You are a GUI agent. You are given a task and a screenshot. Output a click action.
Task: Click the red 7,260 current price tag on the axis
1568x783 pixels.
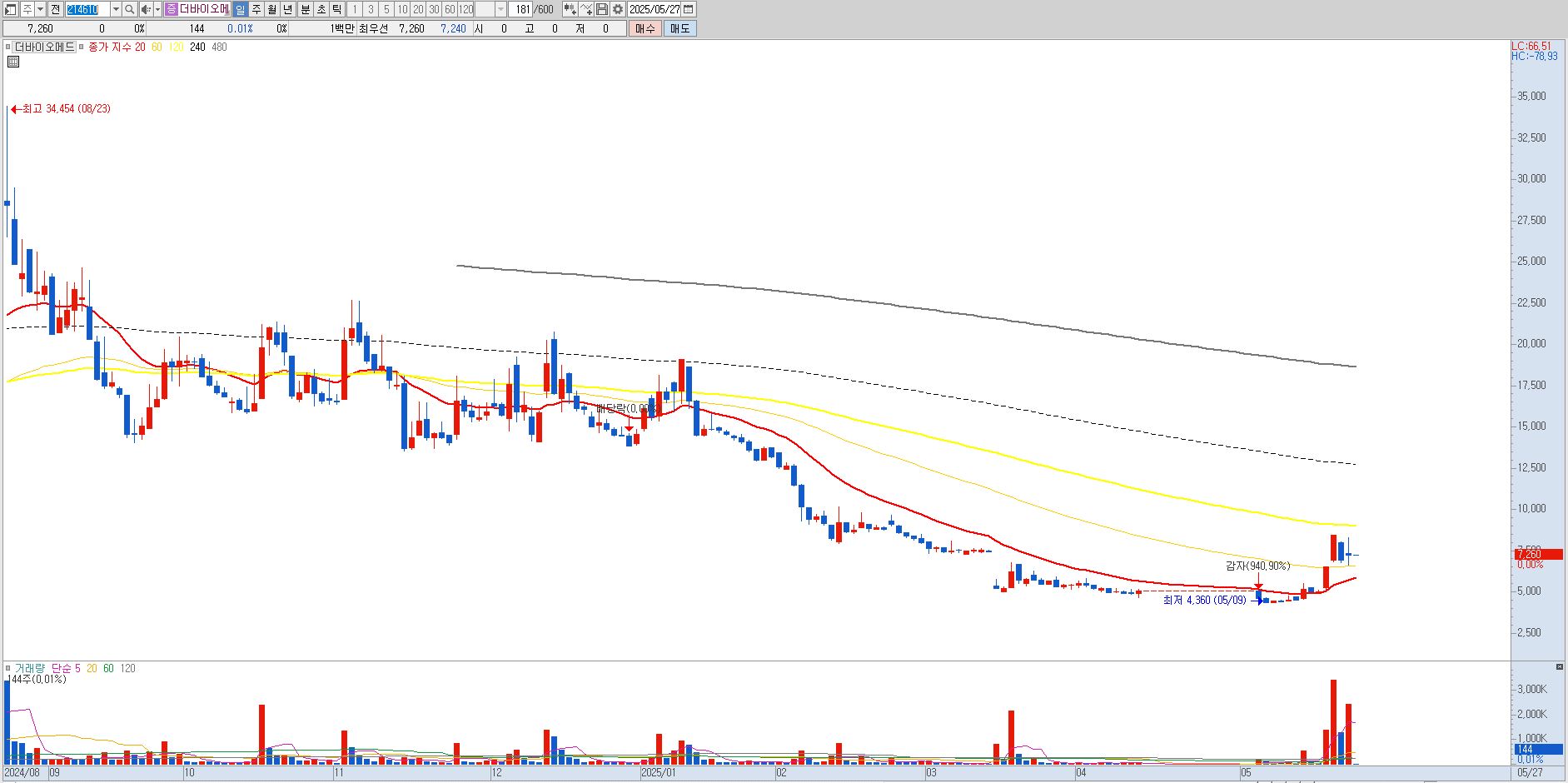point(1537,554)
